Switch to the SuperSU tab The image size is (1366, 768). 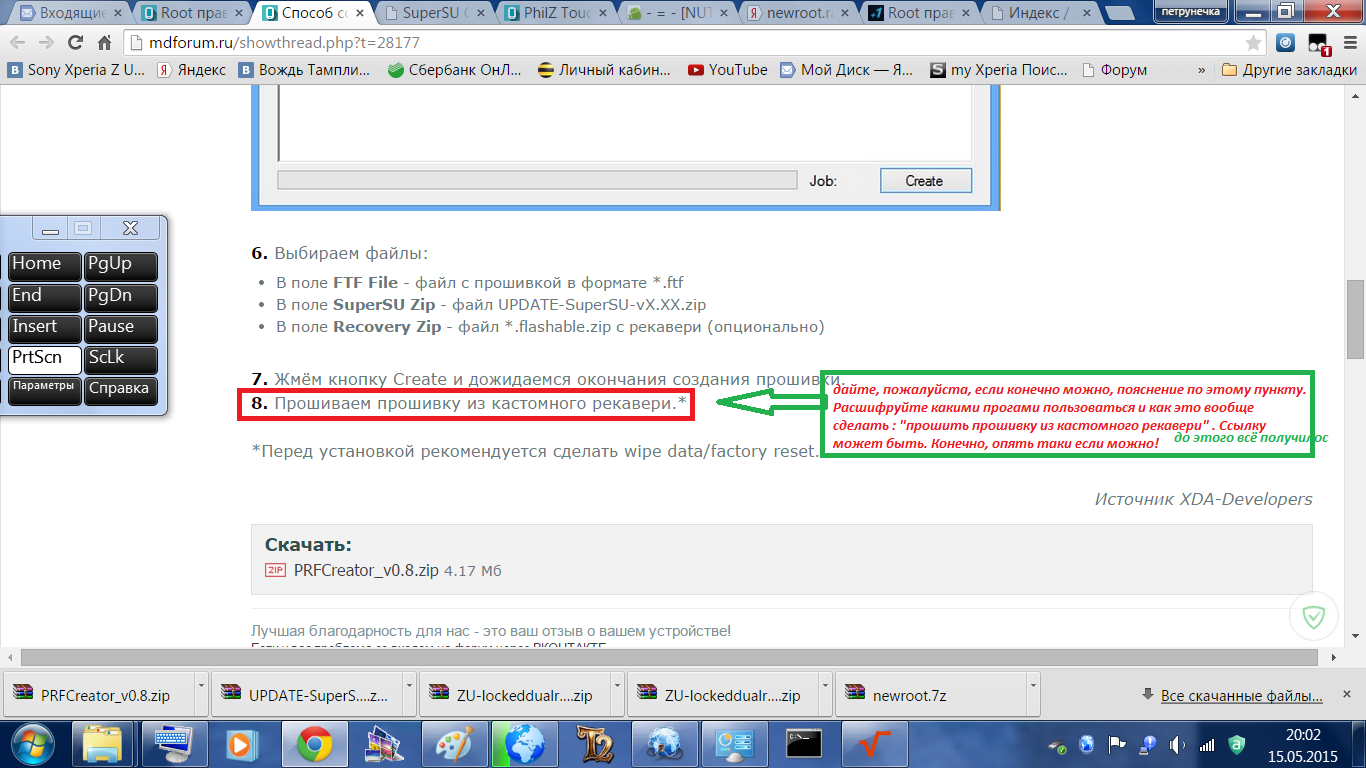coord(436,13)
